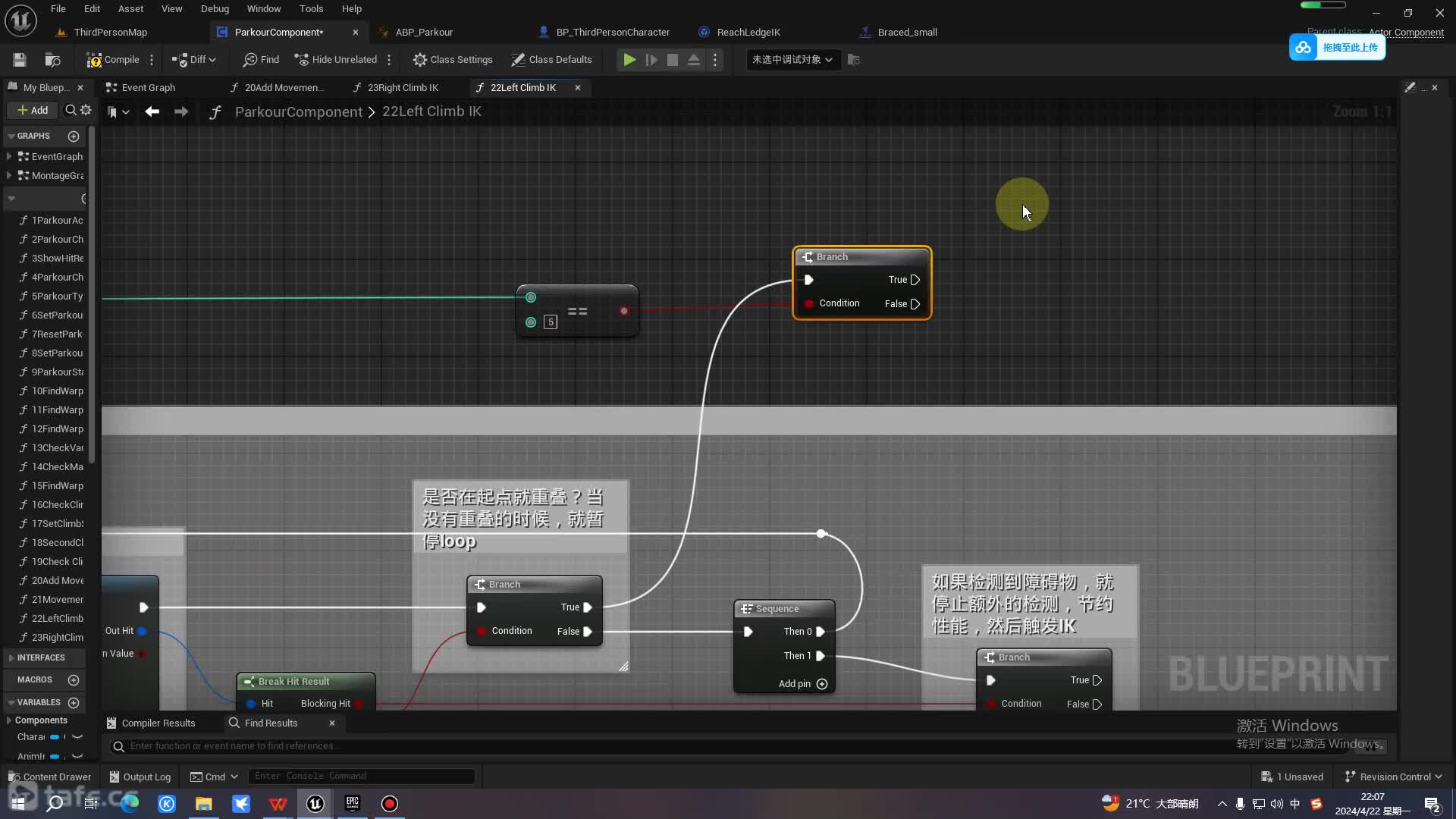Viewport: 1456px width, 819px height.
Task: Open the Compiler Results tab
Action: 151,723
